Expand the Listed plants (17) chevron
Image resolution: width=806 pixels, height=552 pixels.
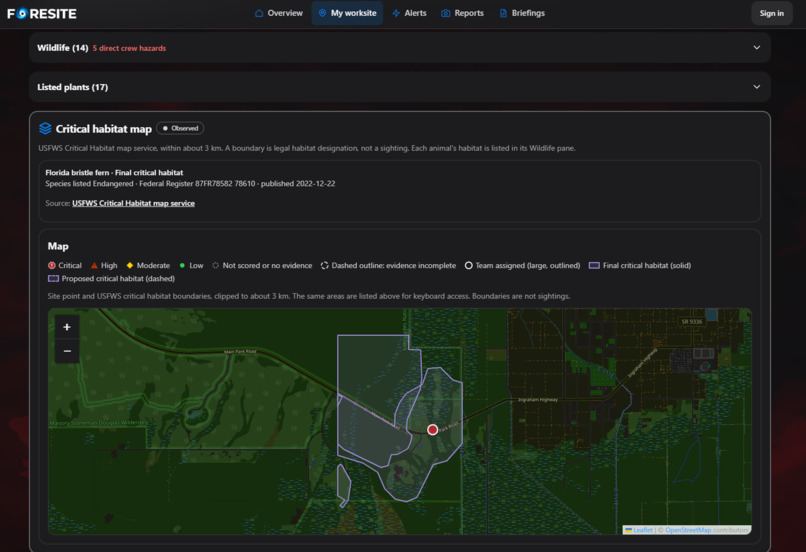pyautogui.click(x=757, y=87)
